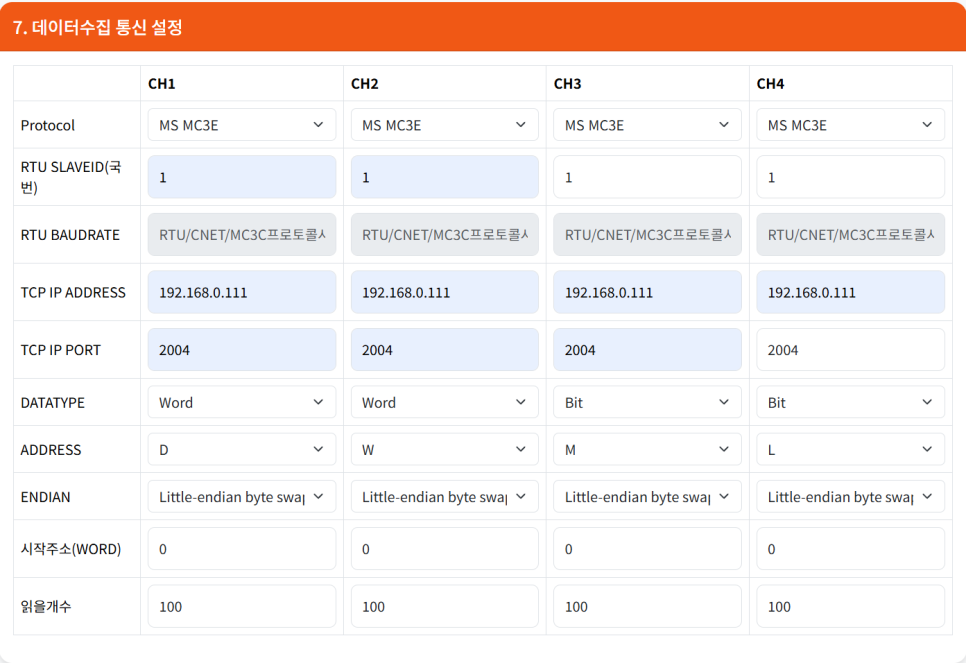This screenshot has width=966, height=663.
Task: Click the CH1 RTU SLAVEID input field
Action: point(242,177)
